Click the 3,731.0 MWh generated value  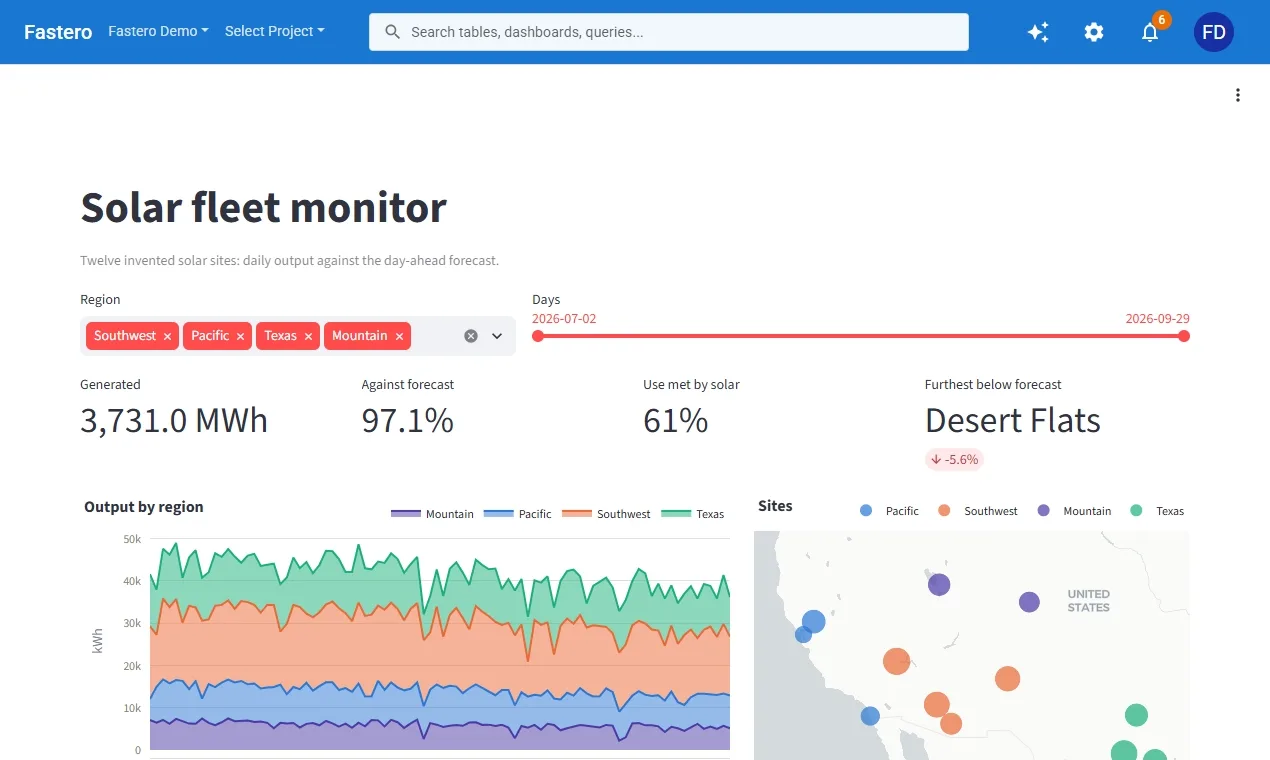[174, 421]
